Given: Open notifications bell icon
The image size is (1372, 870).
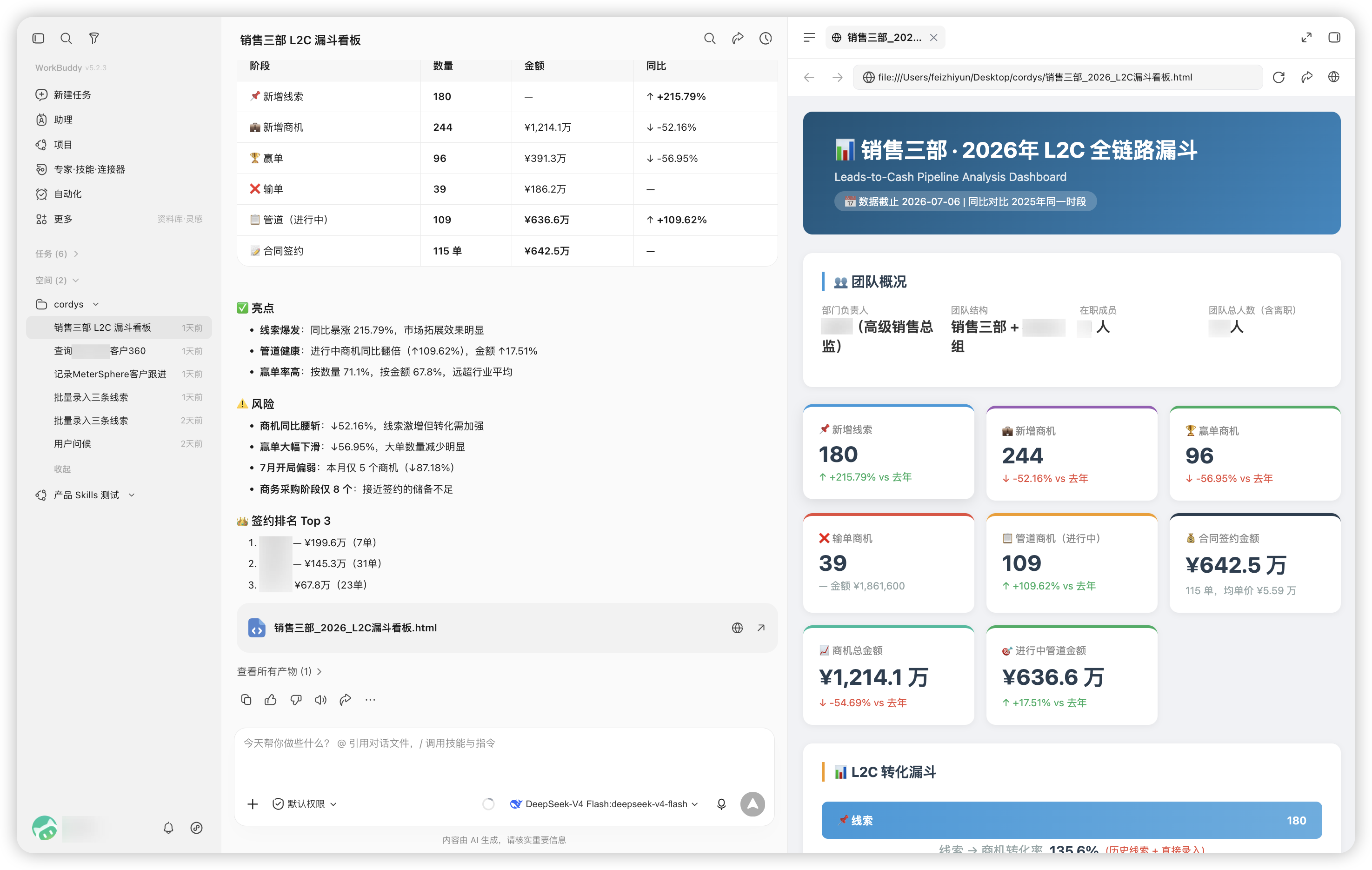Looking at the screenshot, I should point(169,828).
